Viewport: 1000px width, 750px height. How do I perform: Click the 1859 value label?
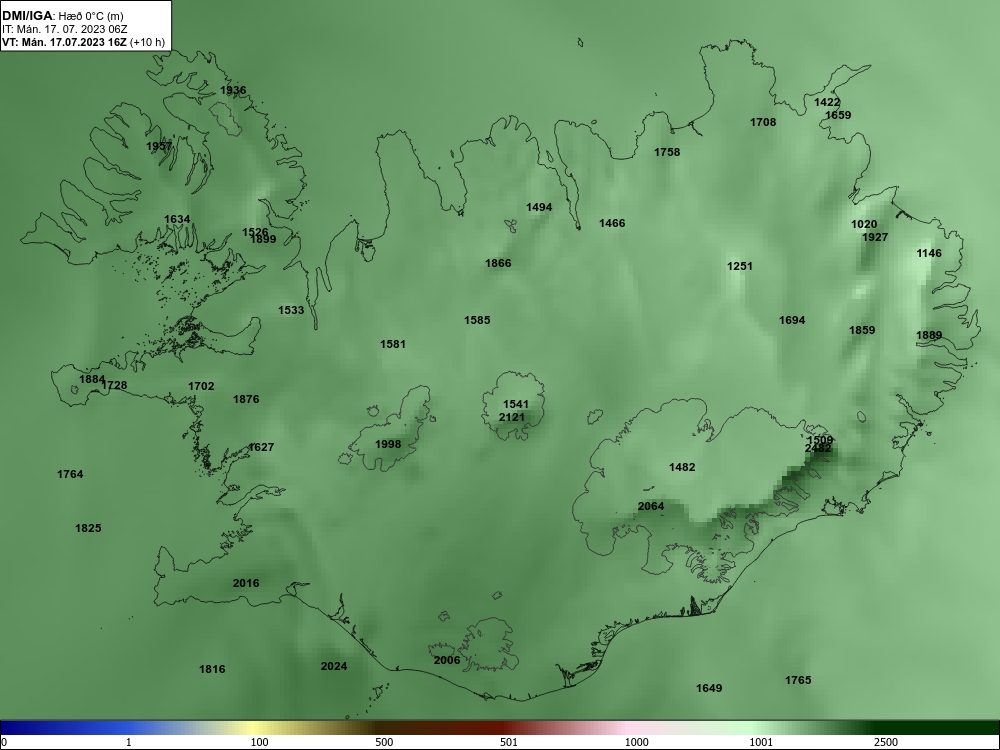pyautogui.click(x=862, y=330)
